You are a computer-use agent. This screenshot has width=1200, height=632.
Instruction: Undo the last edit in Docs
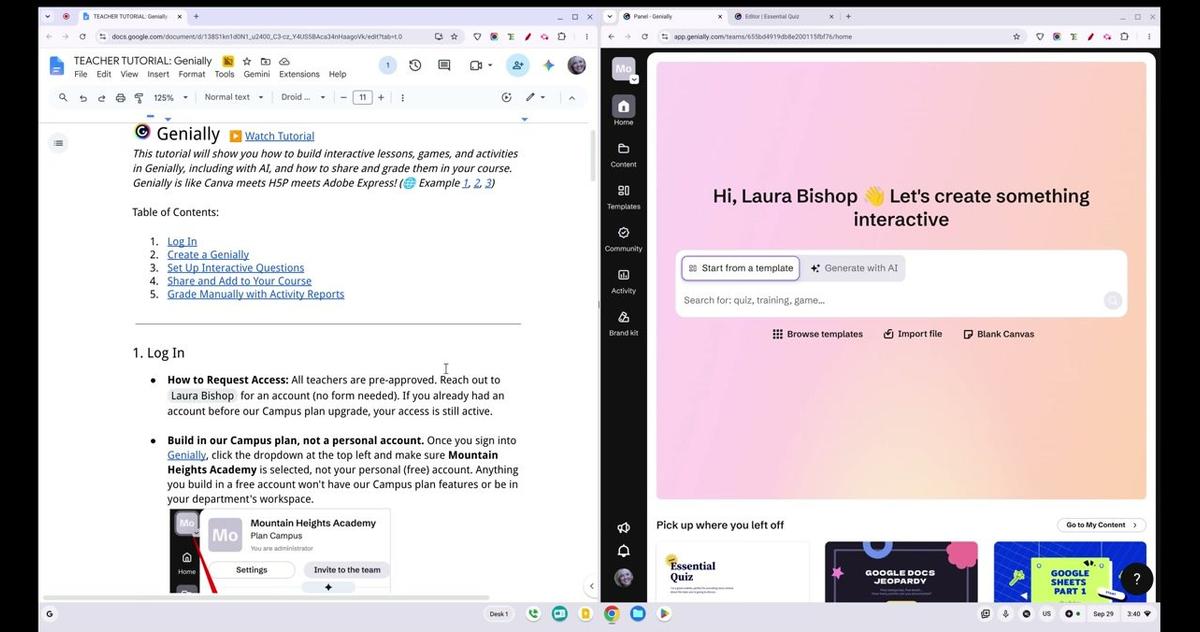pyautogui.click(x=83, y=97)
